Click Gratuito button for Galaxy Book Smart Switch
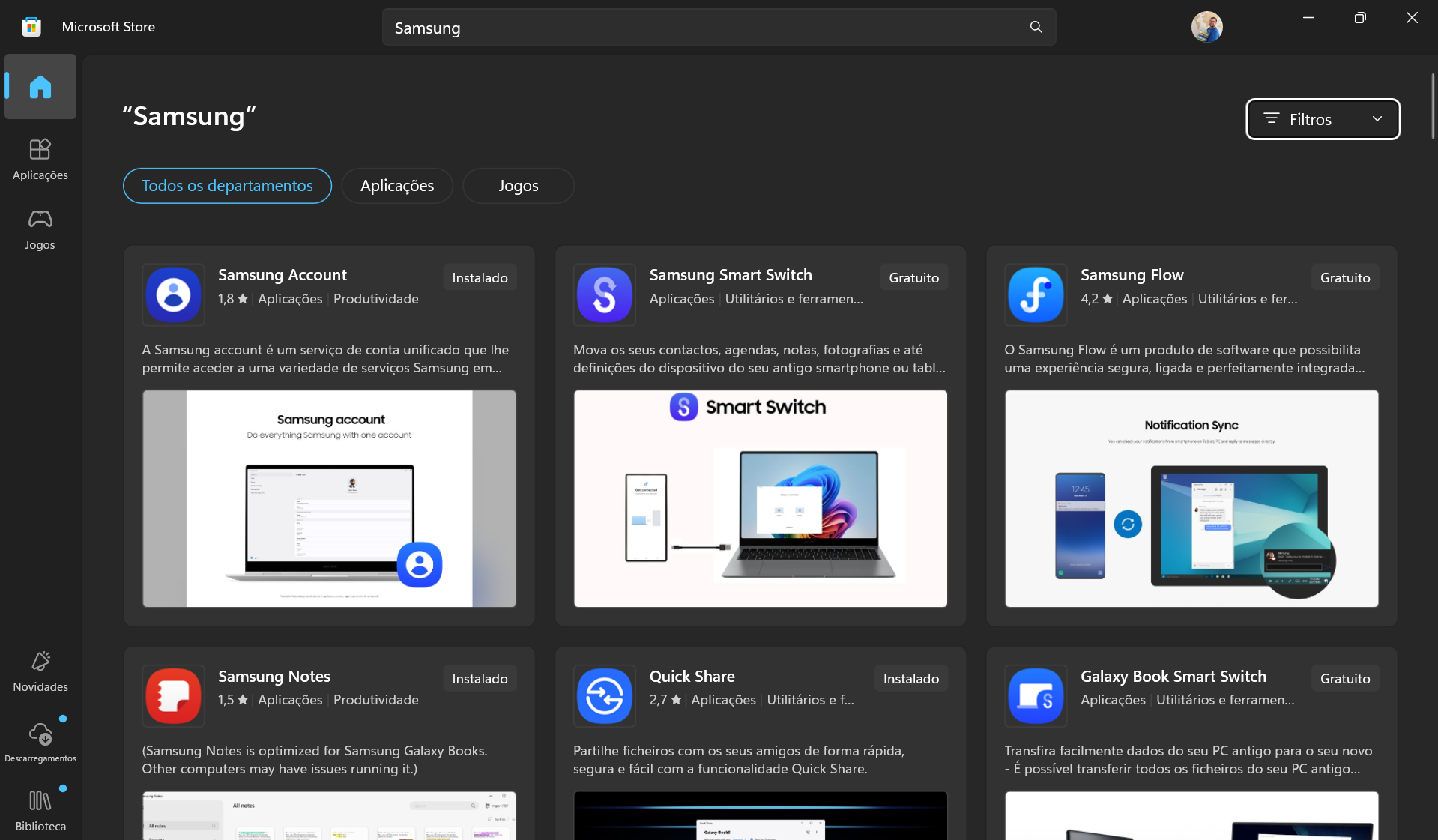This screenshot has height=840, width=1438. pos(1344,678)
